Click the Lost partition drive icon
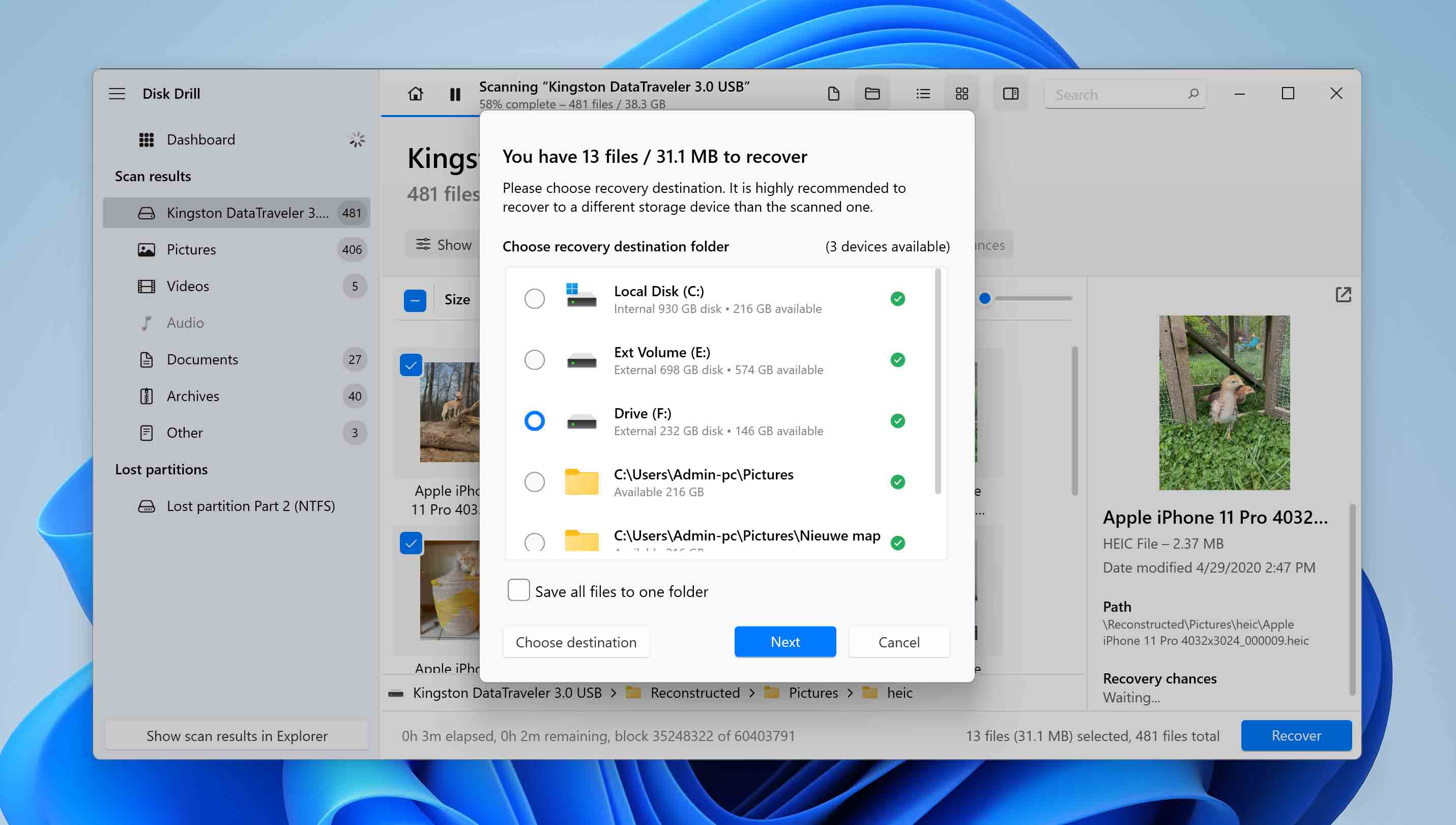1456x825 pixels. pos(146,506)
